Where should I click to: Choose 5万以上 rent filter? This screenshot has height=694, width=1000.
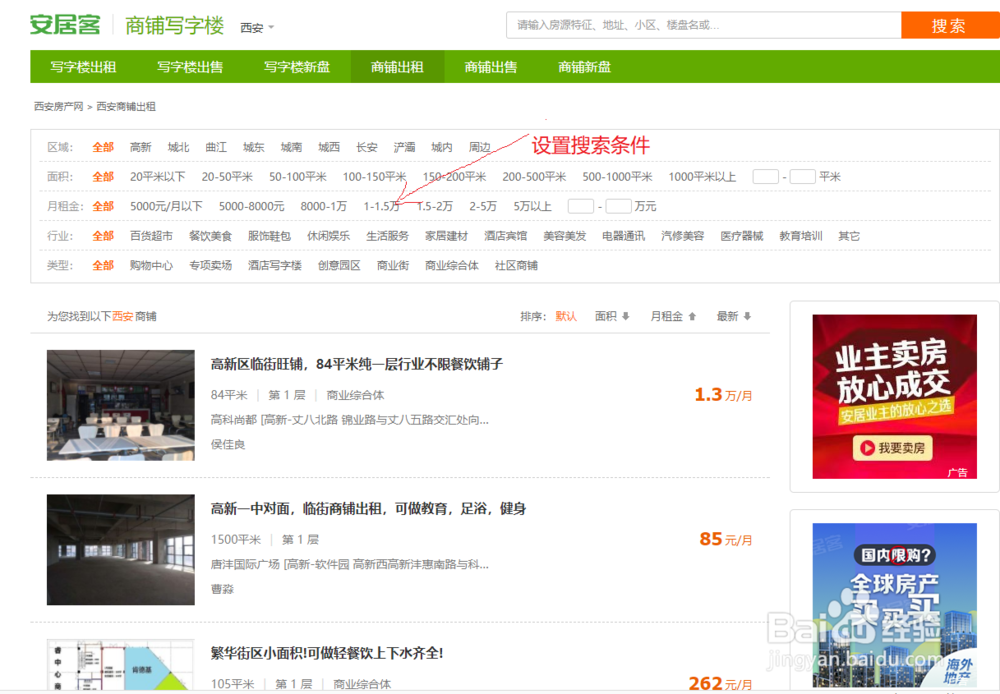coord(533,206)
